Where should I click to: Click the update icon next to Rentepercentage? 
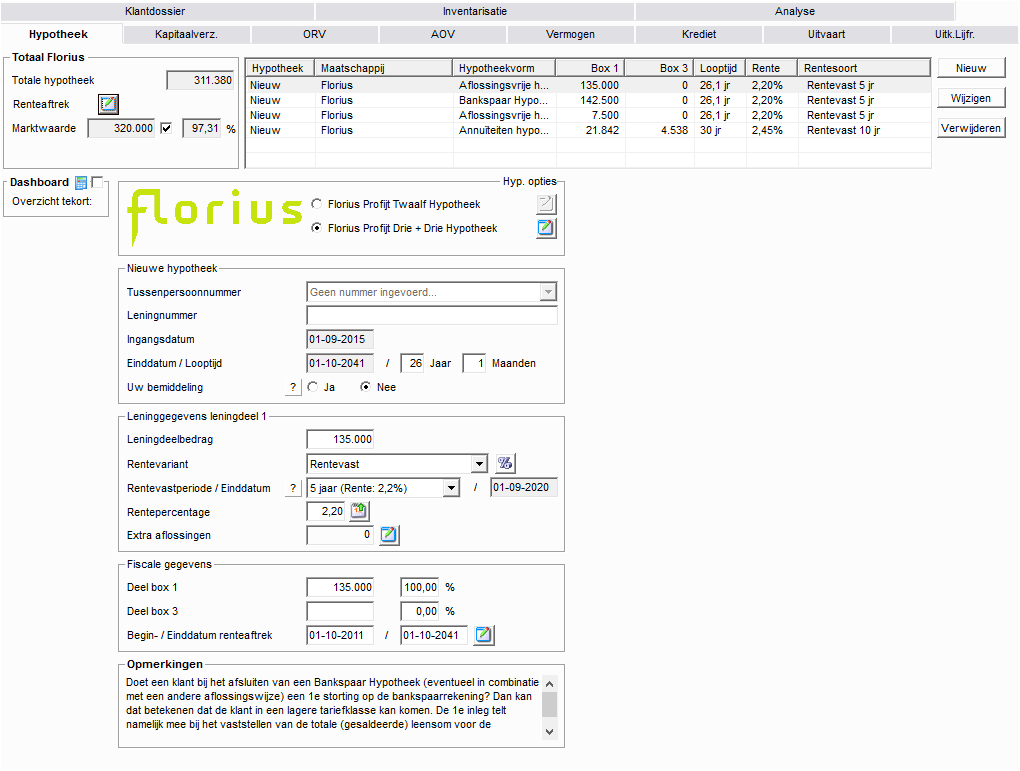pos(358,511)
